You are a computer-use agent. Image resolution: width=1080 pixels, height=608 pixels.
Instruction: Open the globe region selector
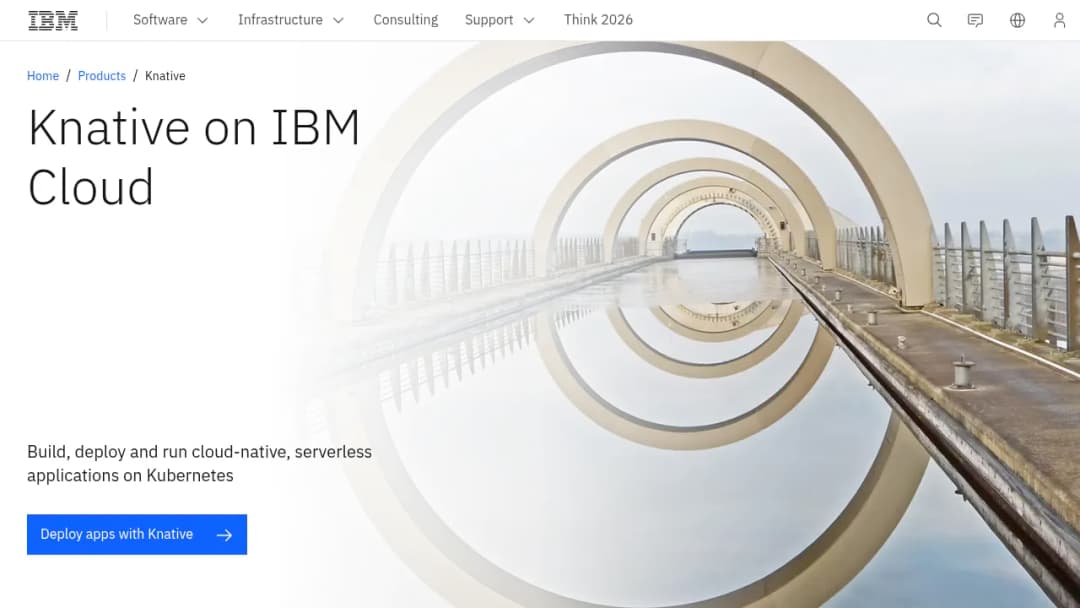[x=1017, y=20]
